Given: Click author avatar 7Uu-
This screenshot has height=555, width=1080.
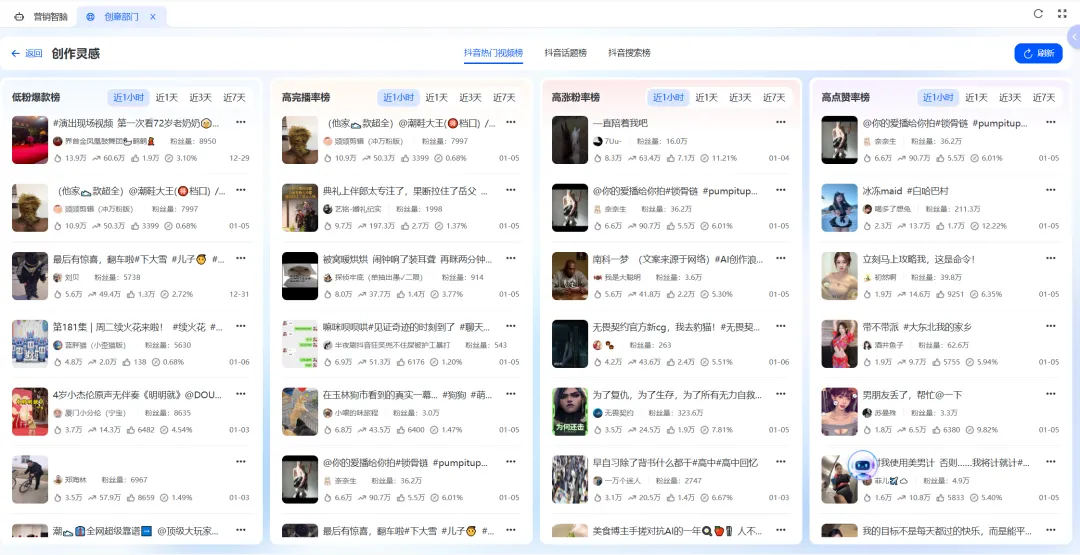Looking at the screenshot, I should [x=598, y=141].
